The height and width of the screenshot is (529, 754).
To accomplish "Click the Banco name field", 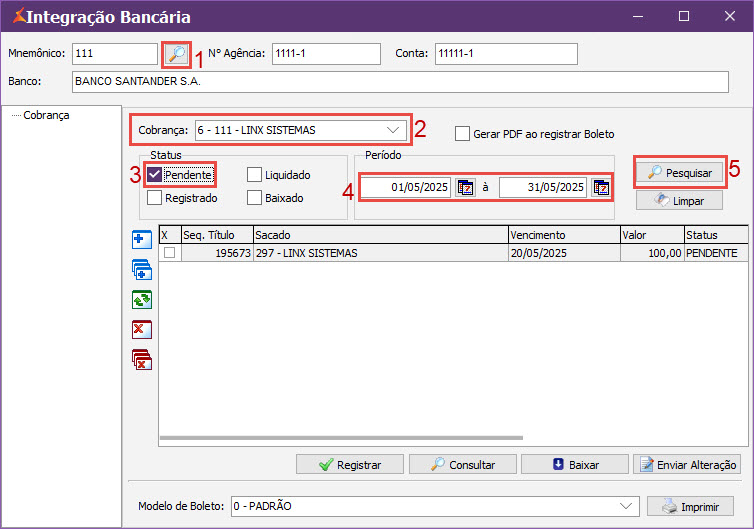I will pyautogui.click(x=401, y=82).
